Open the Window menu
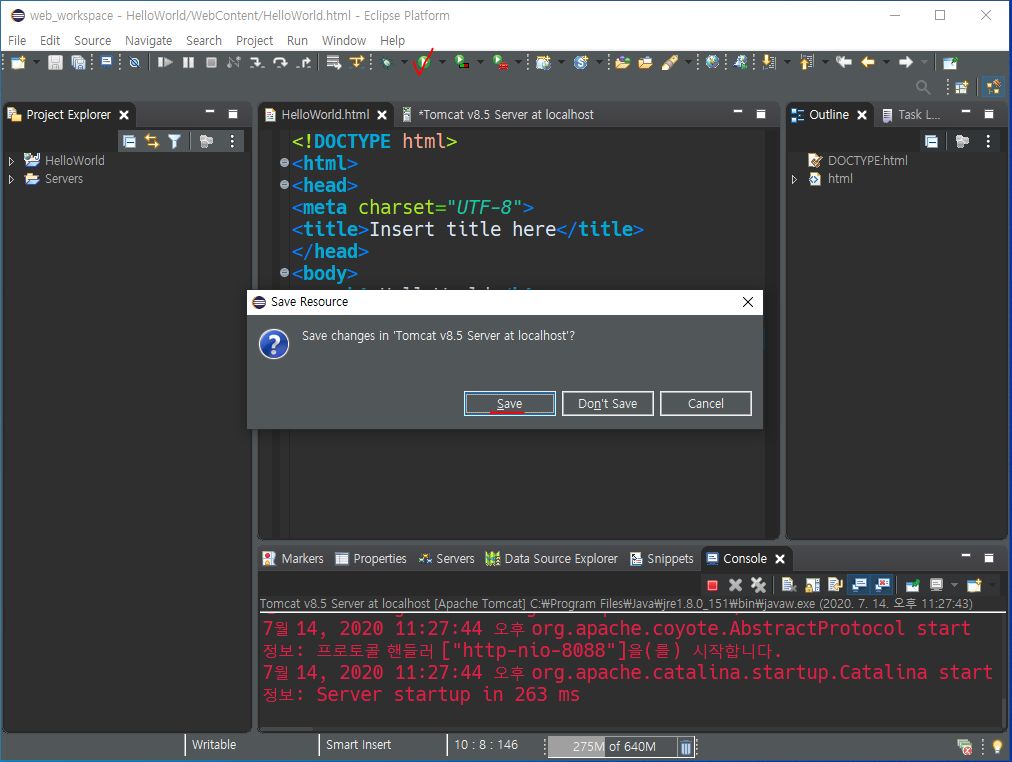This screenshot has height=762, width=1012. click(x=344, y=41)
